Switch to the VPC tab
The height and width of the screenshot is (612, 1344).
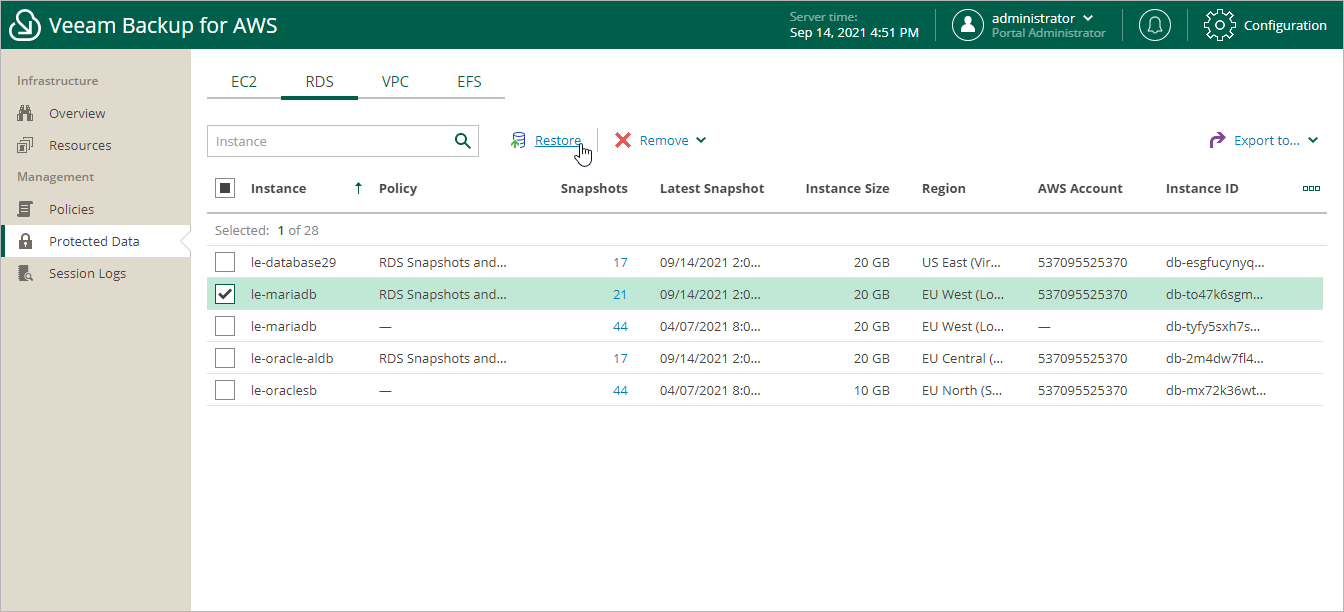click(395, 82)
